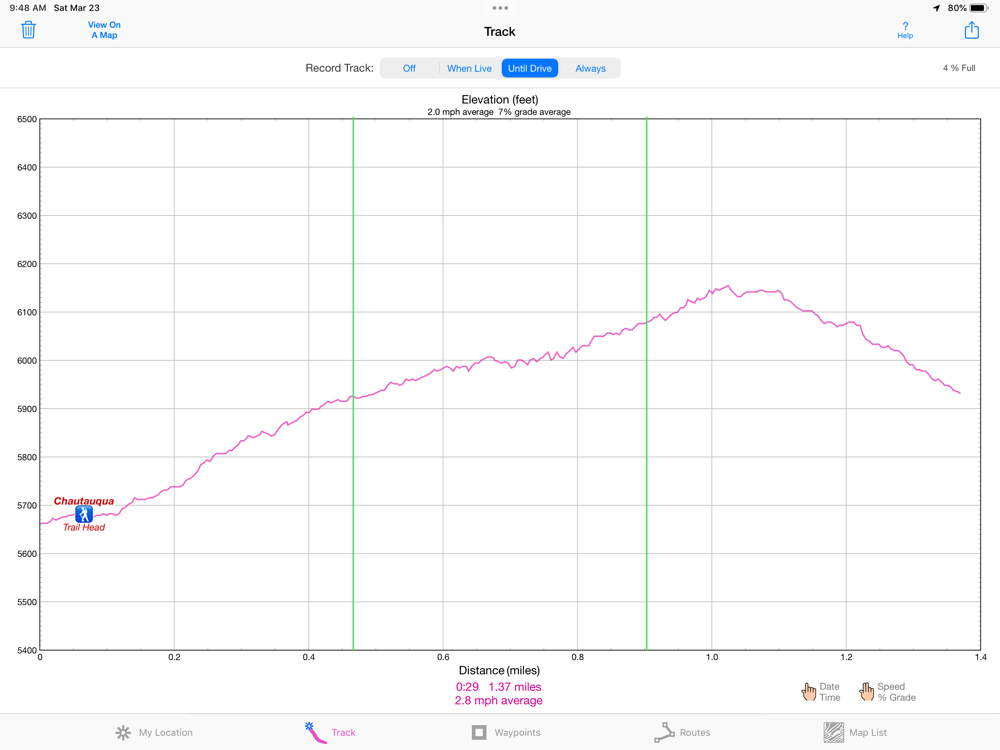1000x750 pixels.
Task: Tap the three dots multitasking handle
Action: coord(500,8)
